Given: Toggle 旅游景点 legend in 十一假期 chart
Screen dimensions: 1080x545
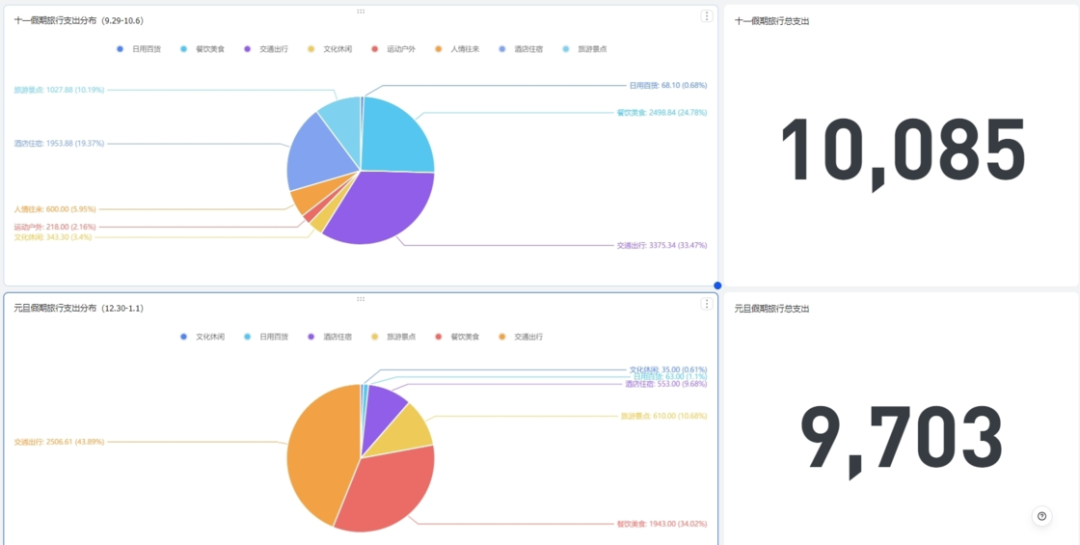Looking at the screenshot, I should click(585, 49).
